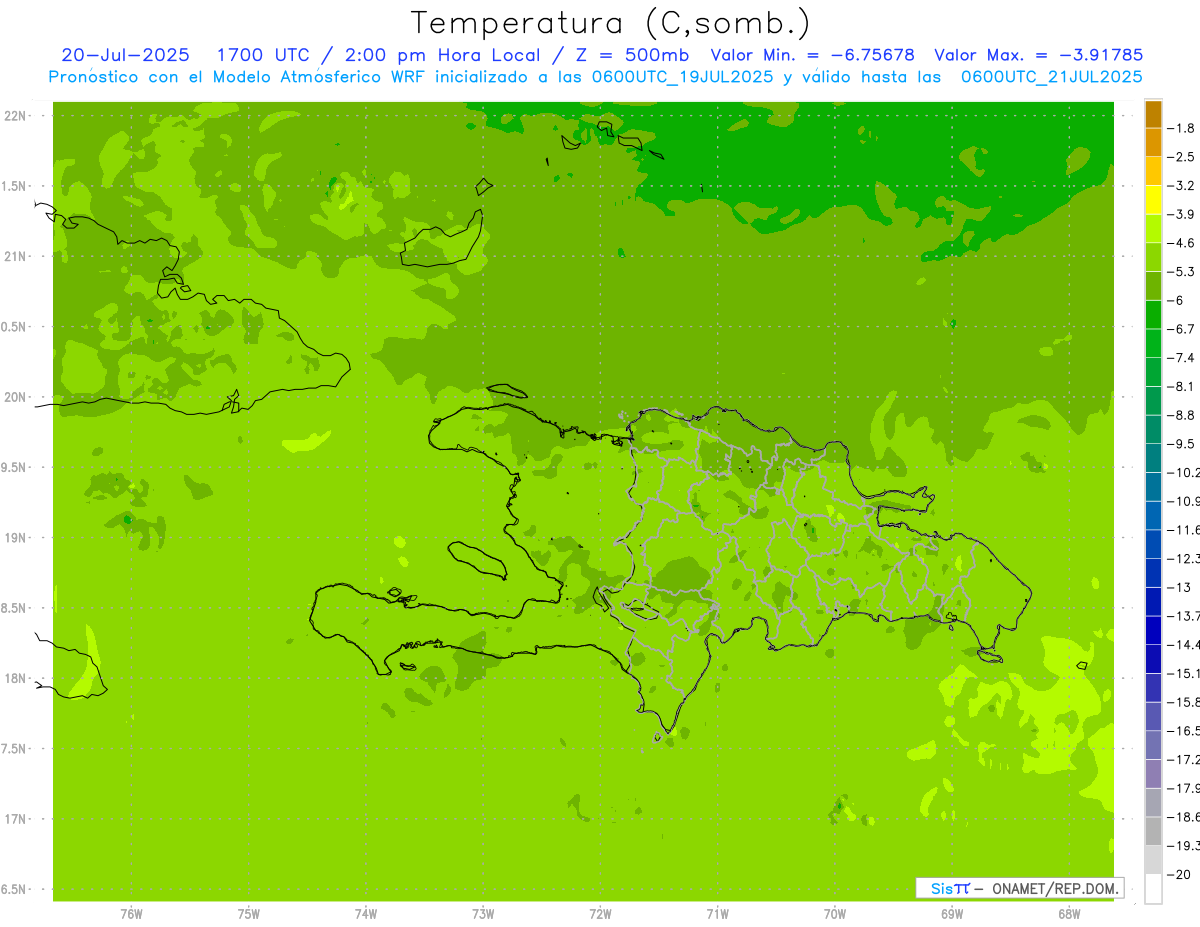The height and width of the screenshot is (927, 1200).
Task: Click the blue 'Sis' logo text
Action: tap(940, 888)
